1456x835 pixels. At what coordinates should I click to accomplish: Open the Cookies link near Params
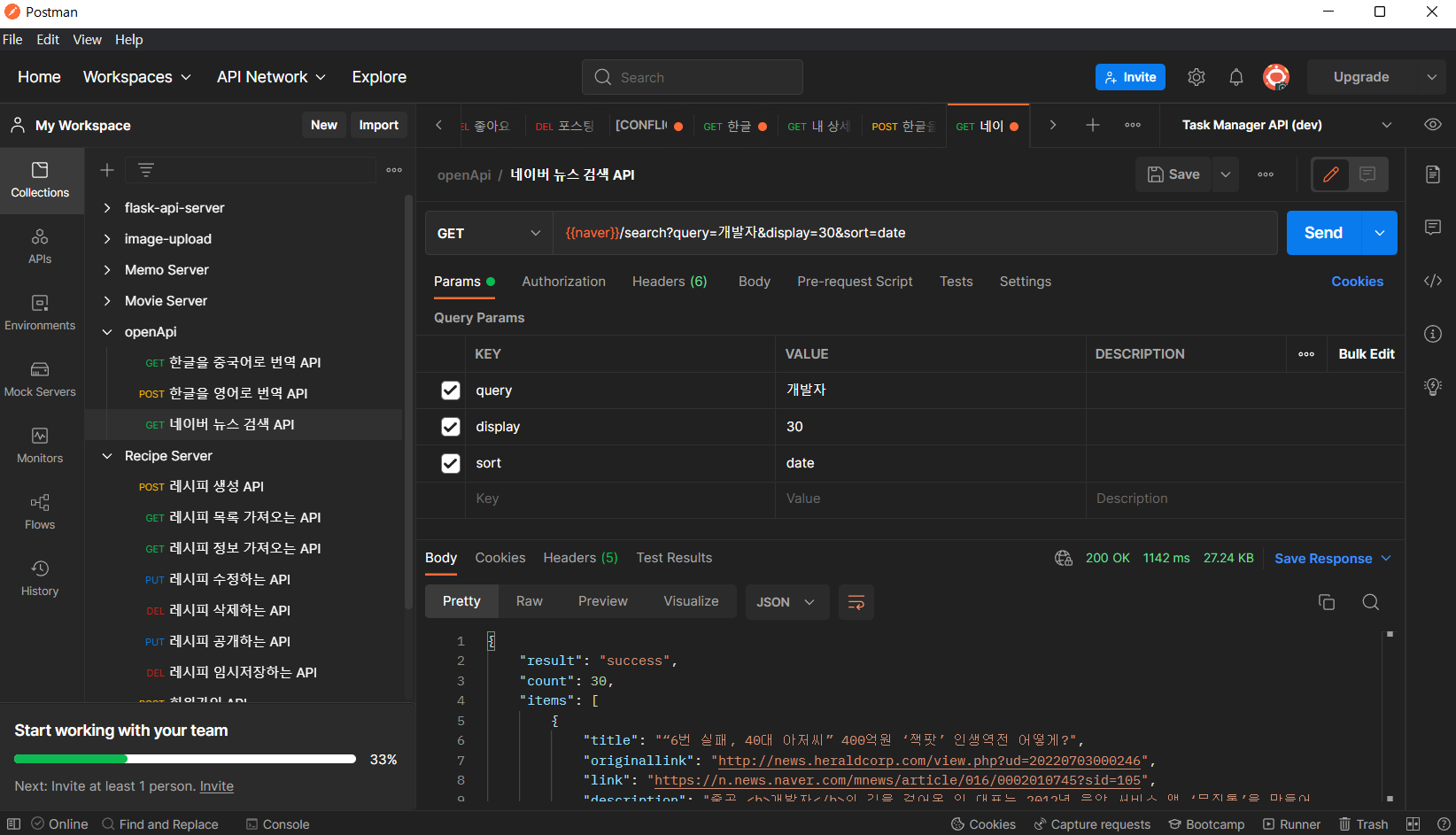tap(1357, 282)
